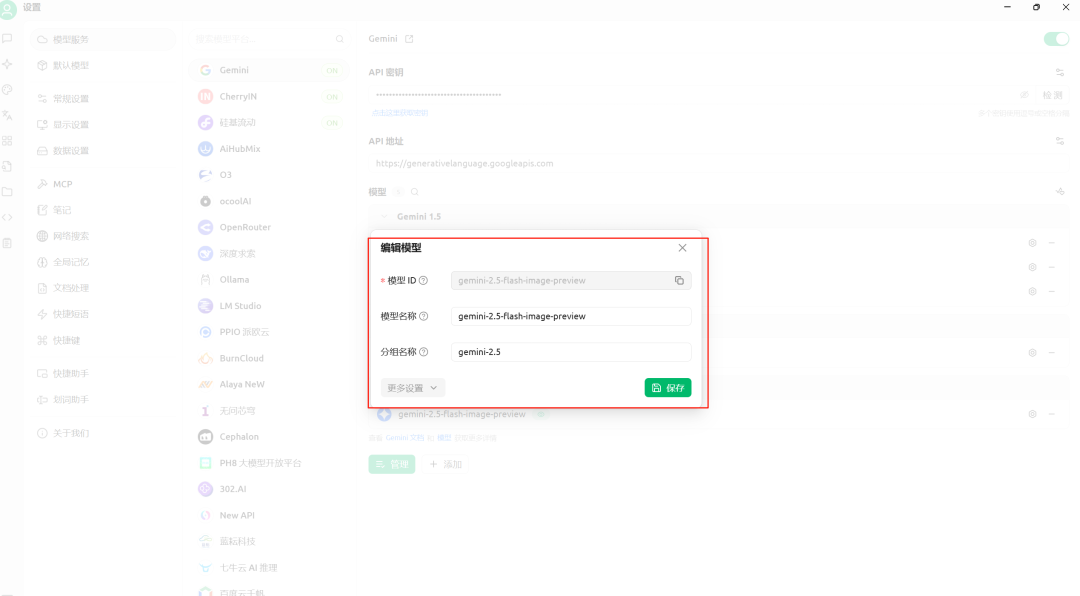Copy the model ID with the copy icon

679,280
